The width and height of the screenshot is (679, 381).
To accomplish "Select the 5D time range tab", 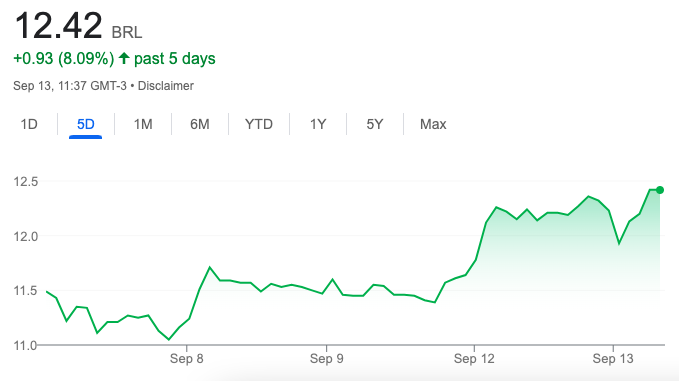I will point(85,124).
